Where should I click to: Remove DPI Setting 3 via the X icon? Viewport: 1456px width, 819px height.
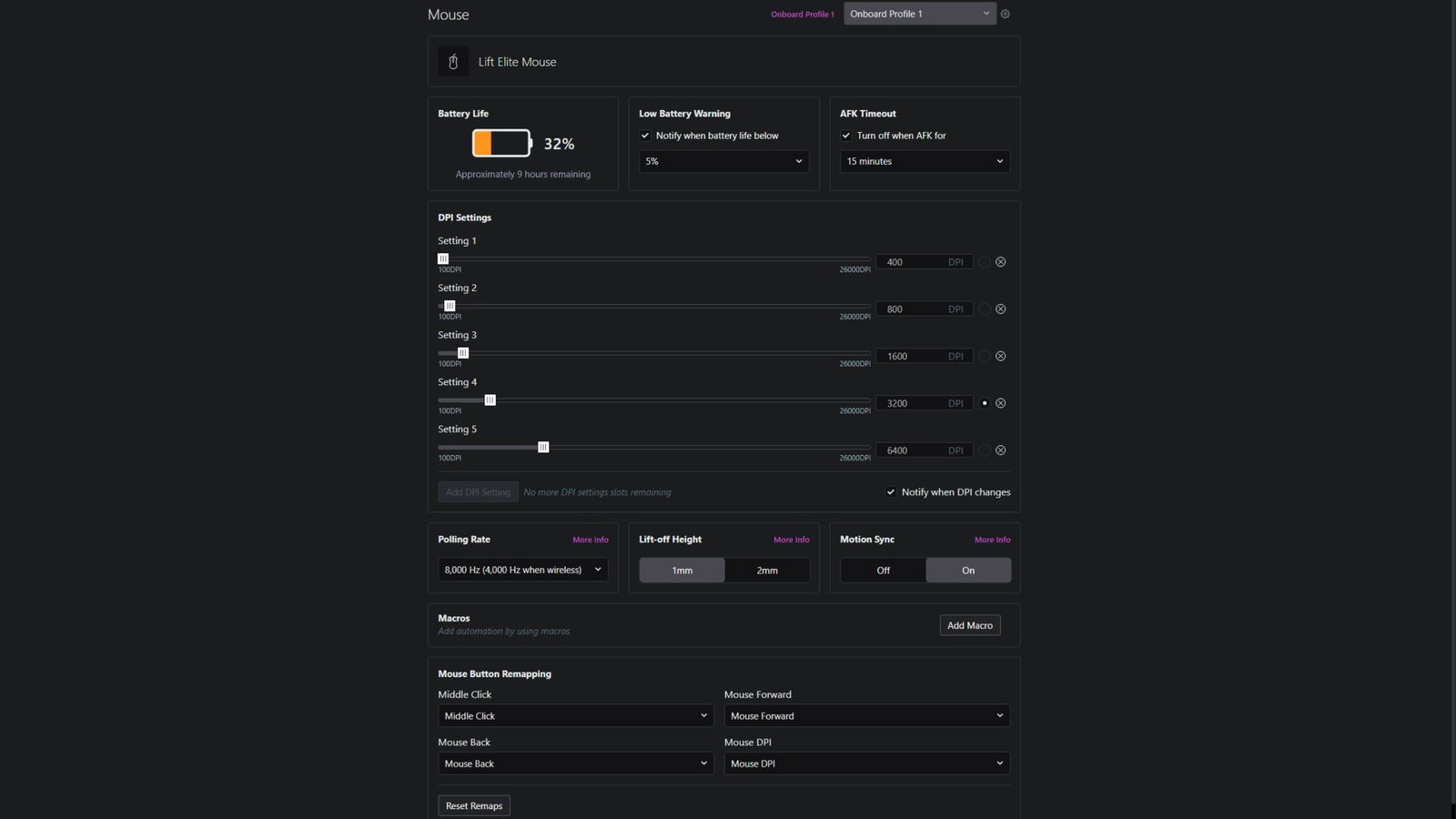coord(1000,357)
